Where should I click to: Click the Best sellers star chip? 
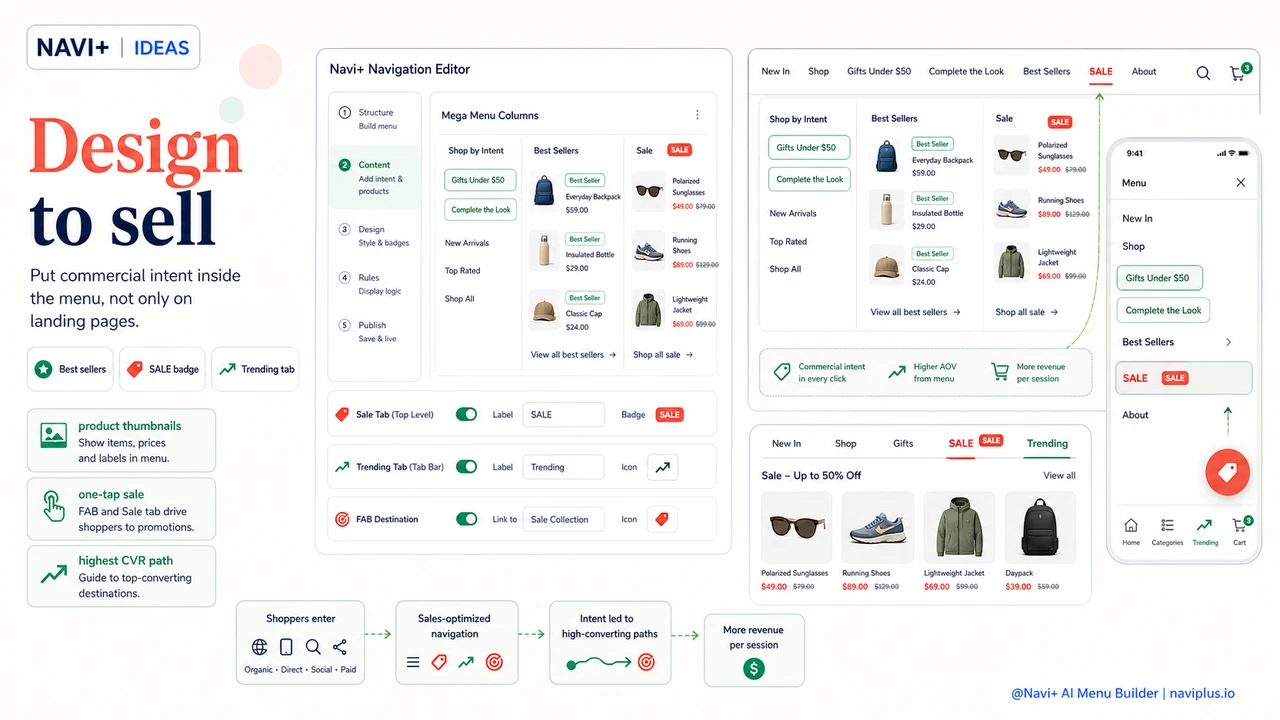(70, 369)
